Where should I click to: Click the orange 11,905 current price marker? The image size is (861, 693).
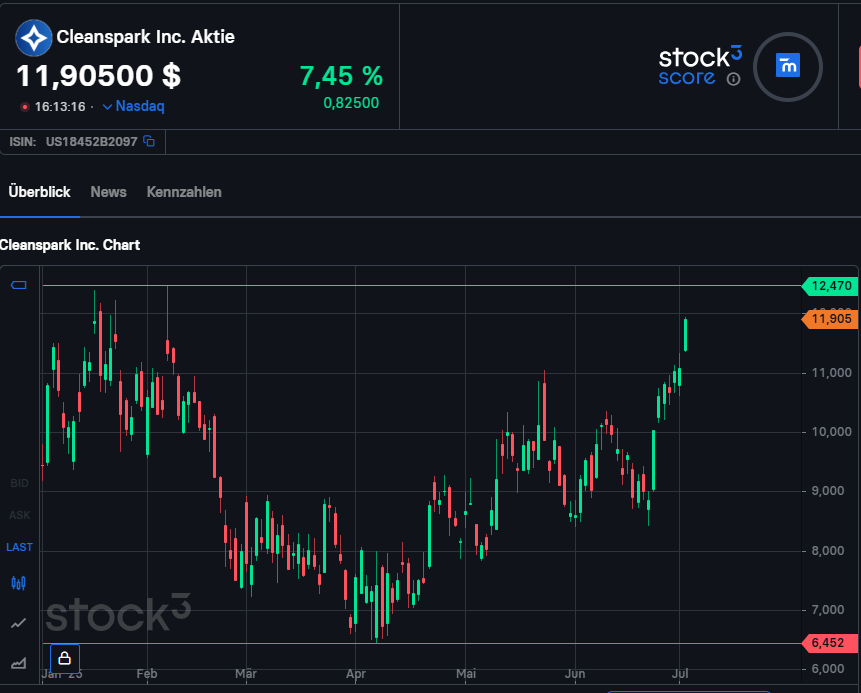tap(830, 319)
